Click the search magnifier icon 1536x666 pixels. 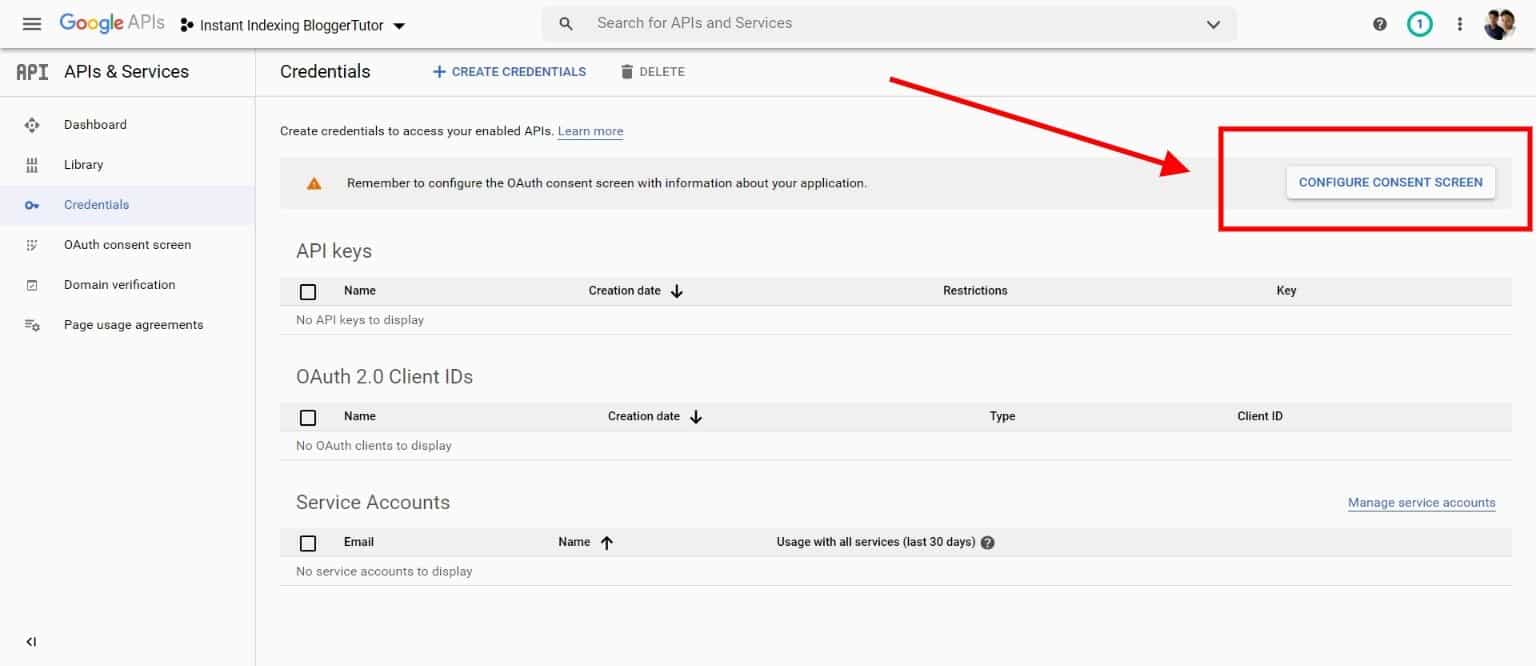click(566, 24)
